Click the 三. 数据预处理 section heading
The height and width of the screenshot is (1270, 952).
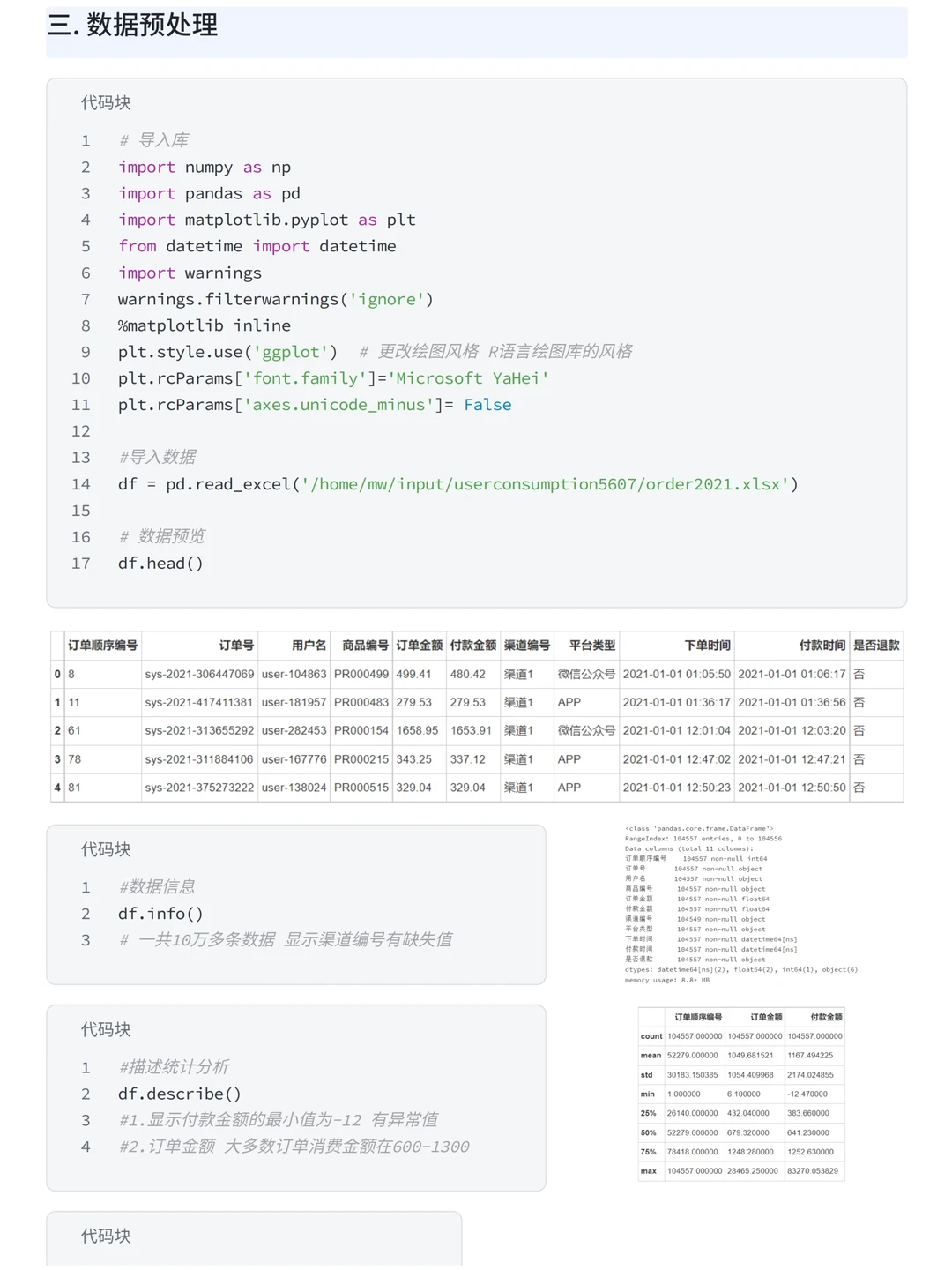(x=133, y=26)
